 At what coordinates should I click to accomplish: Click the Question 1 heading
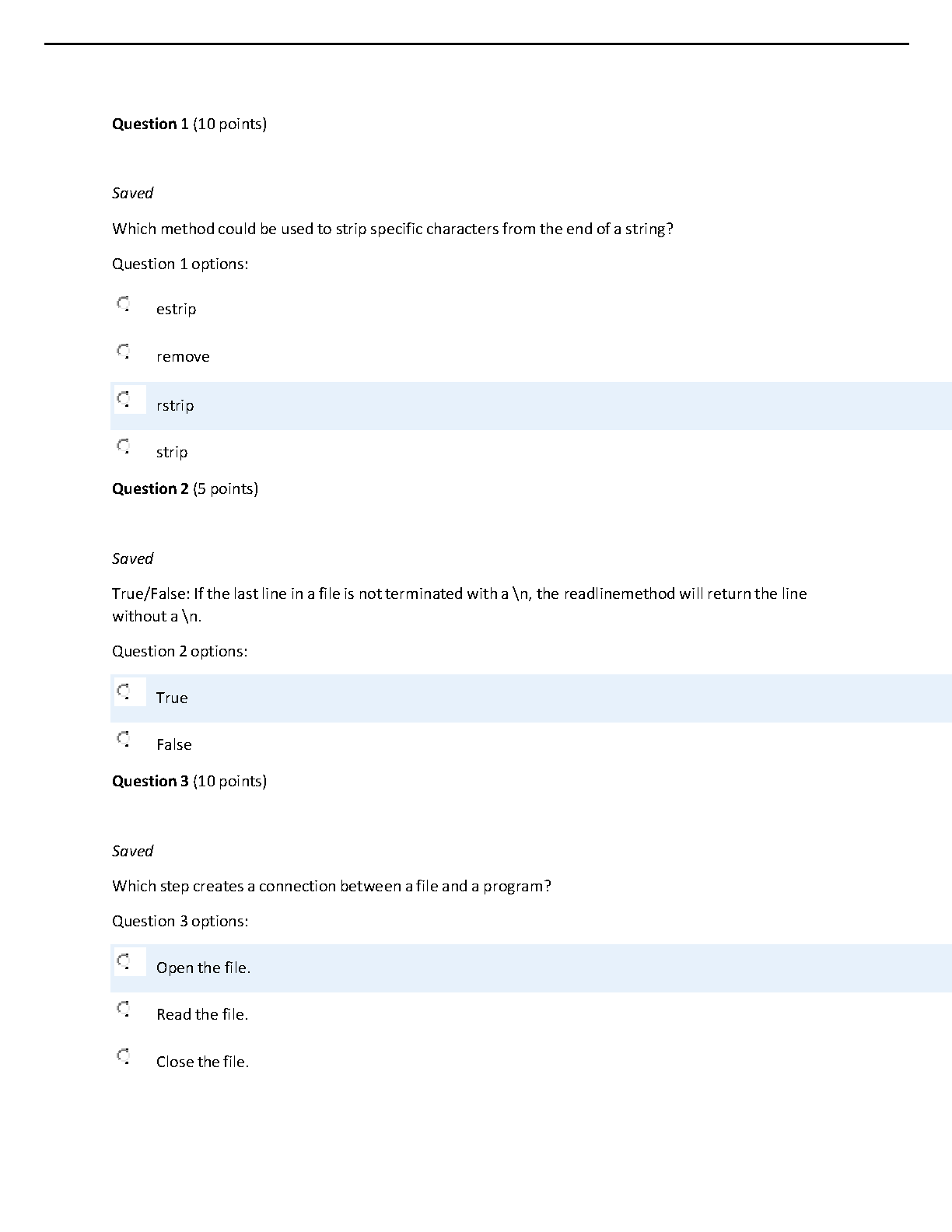coord(190,124)
